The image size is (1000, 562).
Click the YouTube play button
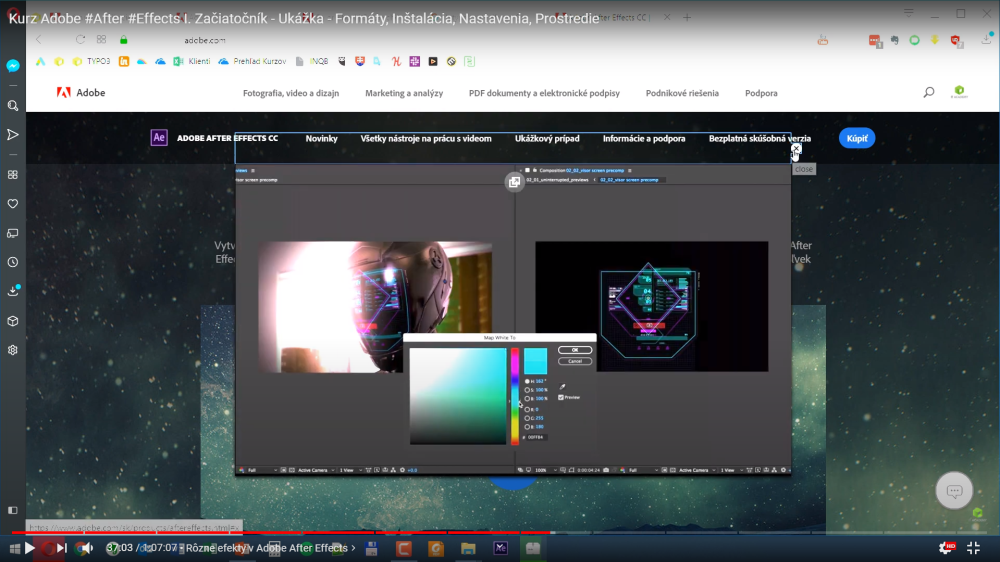coord(30,548)
